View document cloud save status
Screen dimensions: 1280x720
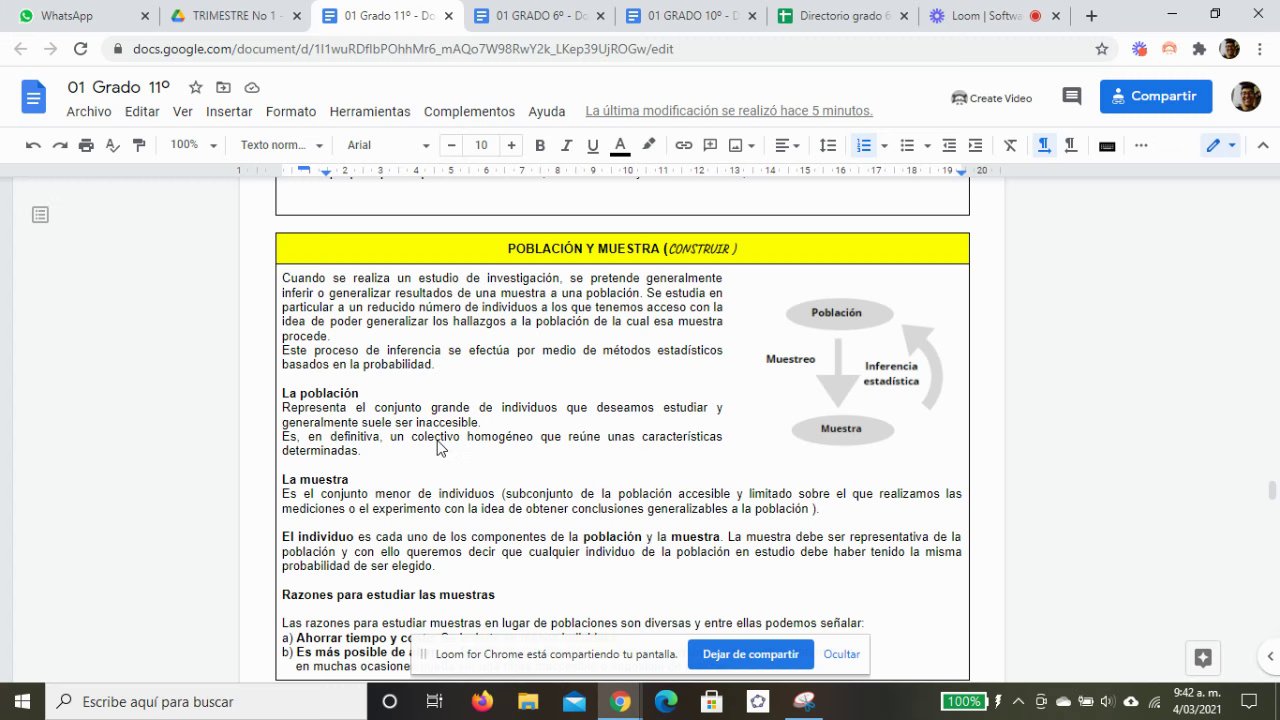pyautogui.click(x=252, y=87)
